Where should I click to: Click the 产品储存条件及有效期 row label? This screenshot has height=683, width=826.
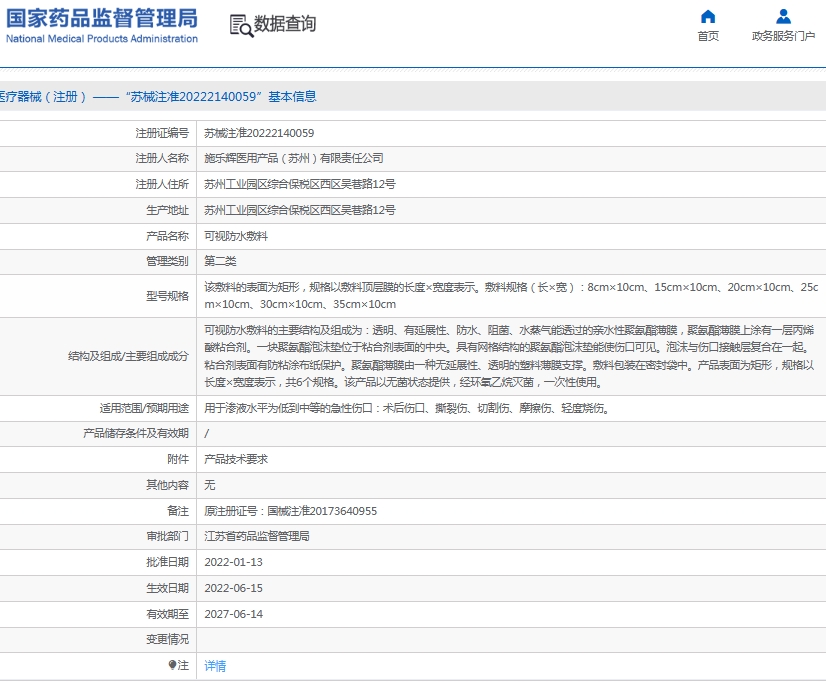pyautogui.click(x=135, y=433)
